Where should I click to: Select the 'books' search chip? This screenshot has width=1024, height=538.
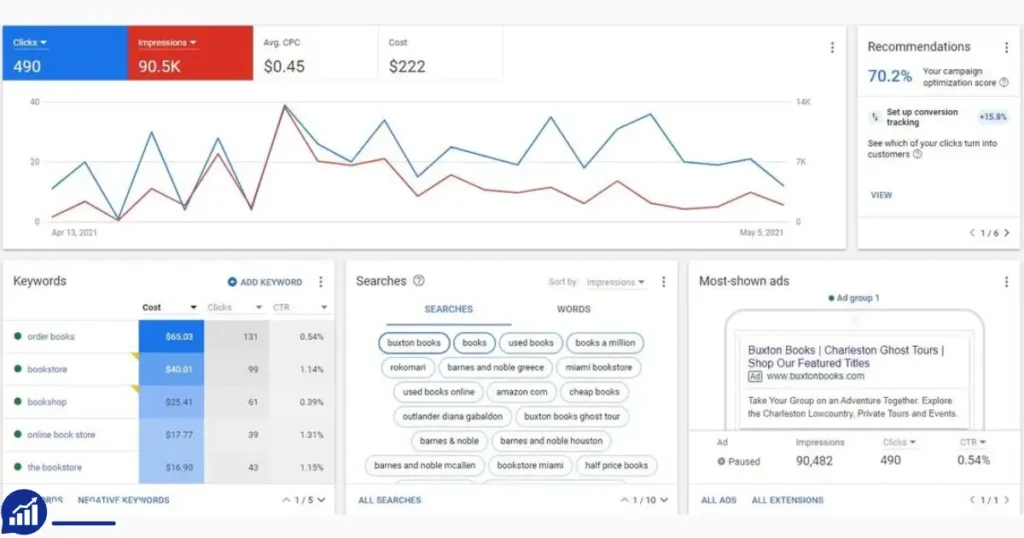[x=474, y=343]
